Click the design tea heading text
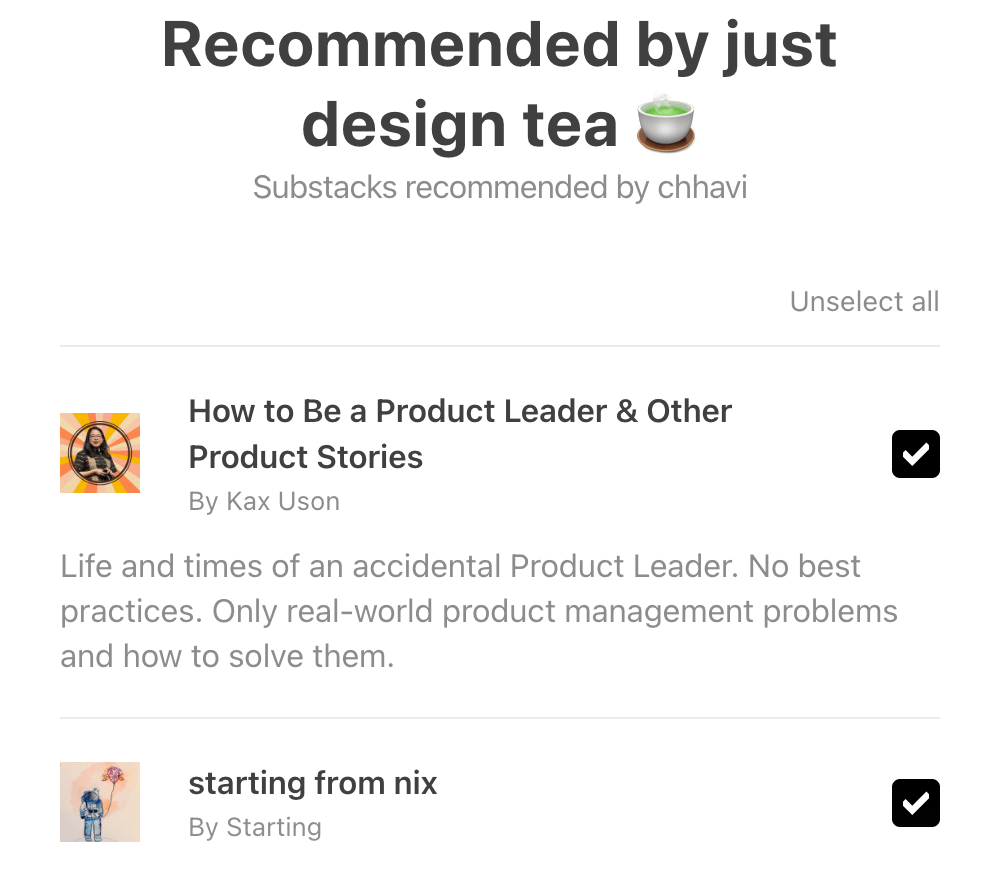 tap(460, 125)
